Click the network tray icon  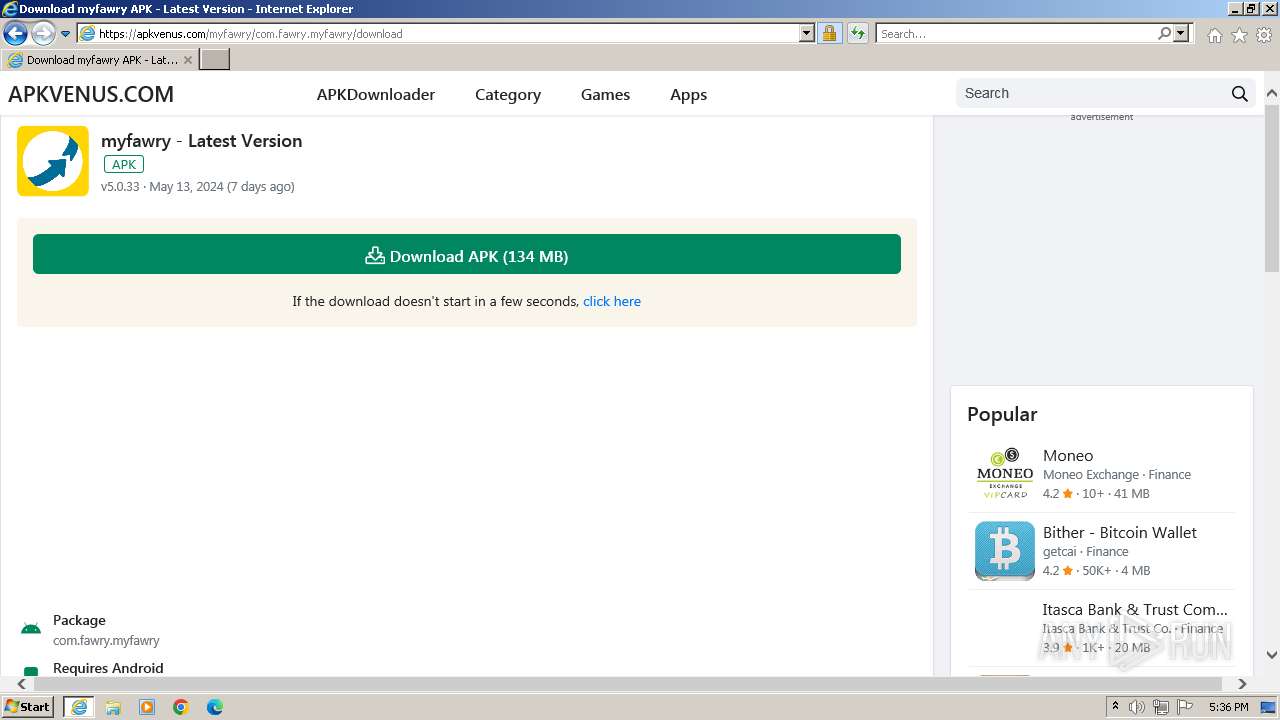[x=1161, y=707]
